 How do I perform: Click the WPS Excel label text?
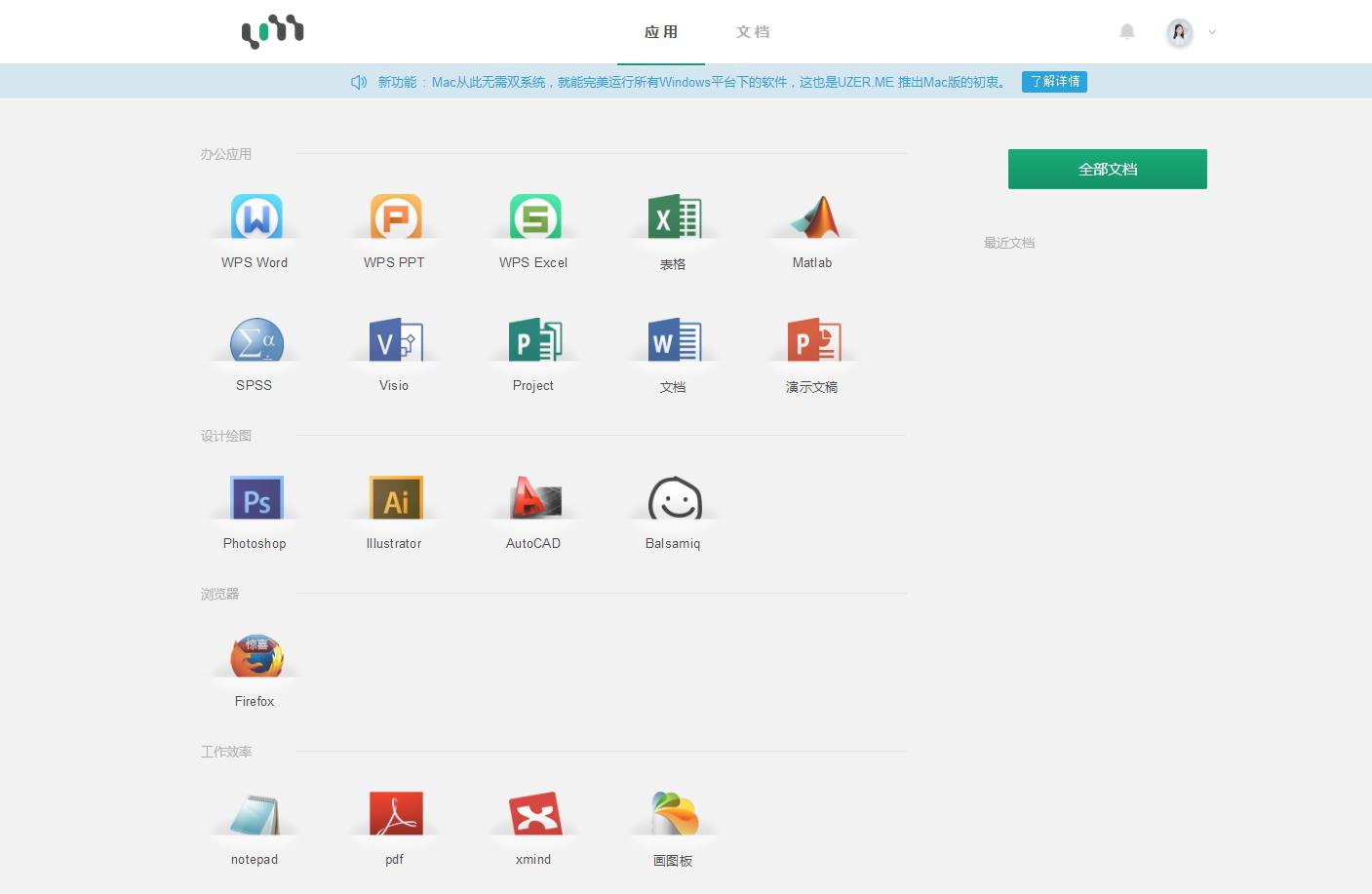(x=533, y=262)
